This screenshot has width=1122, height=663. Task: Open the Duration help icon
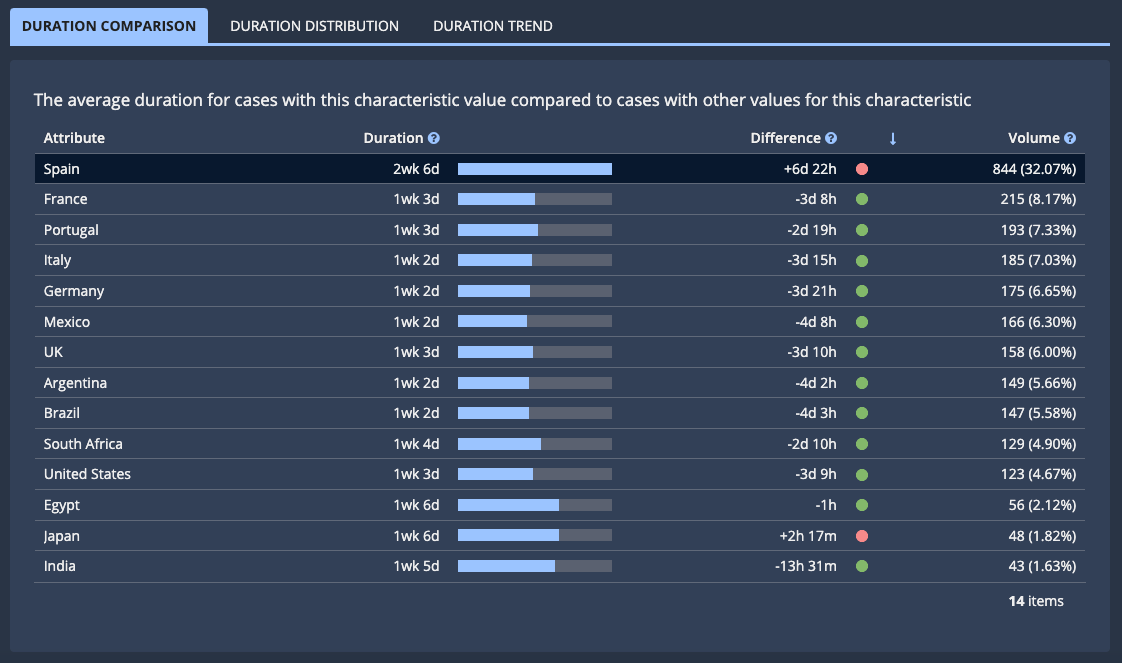click(x=434, y=138)
